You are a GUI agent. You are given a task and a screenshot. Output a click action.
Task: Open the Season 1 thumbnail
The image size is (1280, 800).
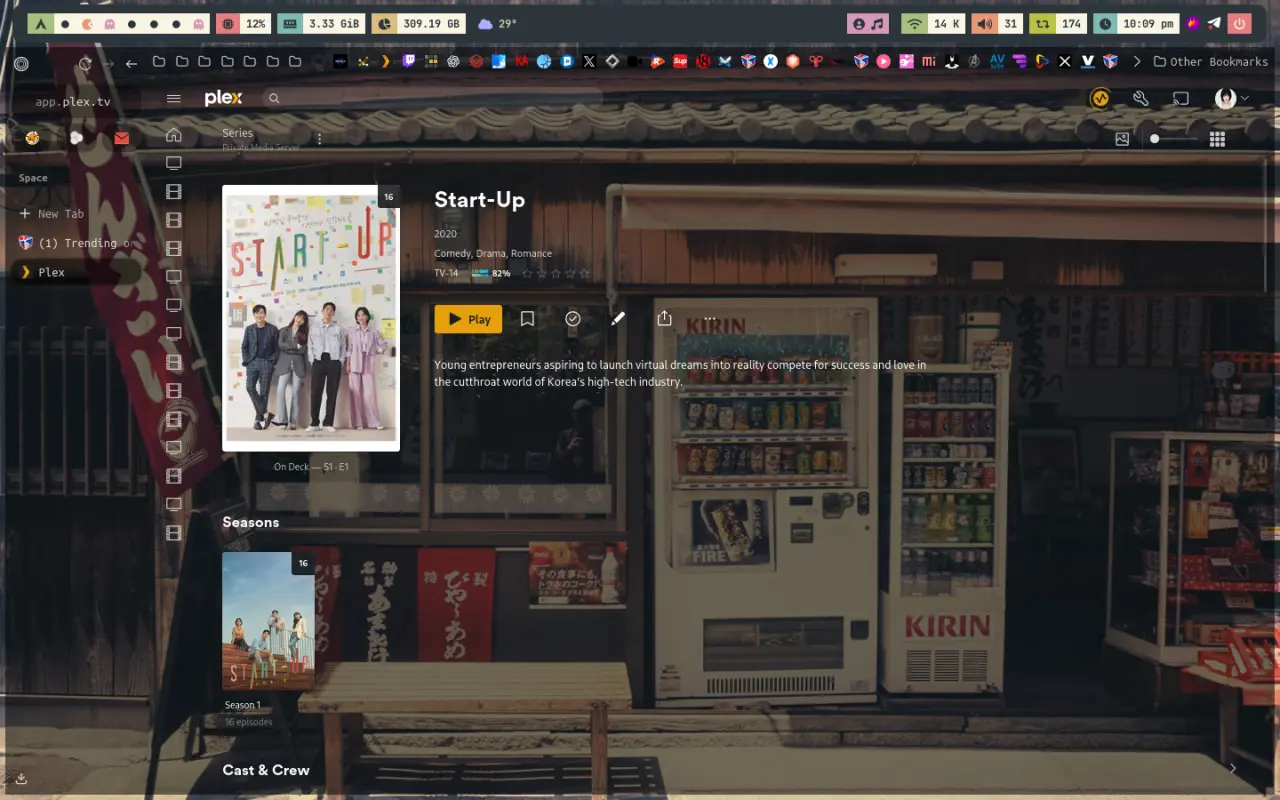coord(268,621)
